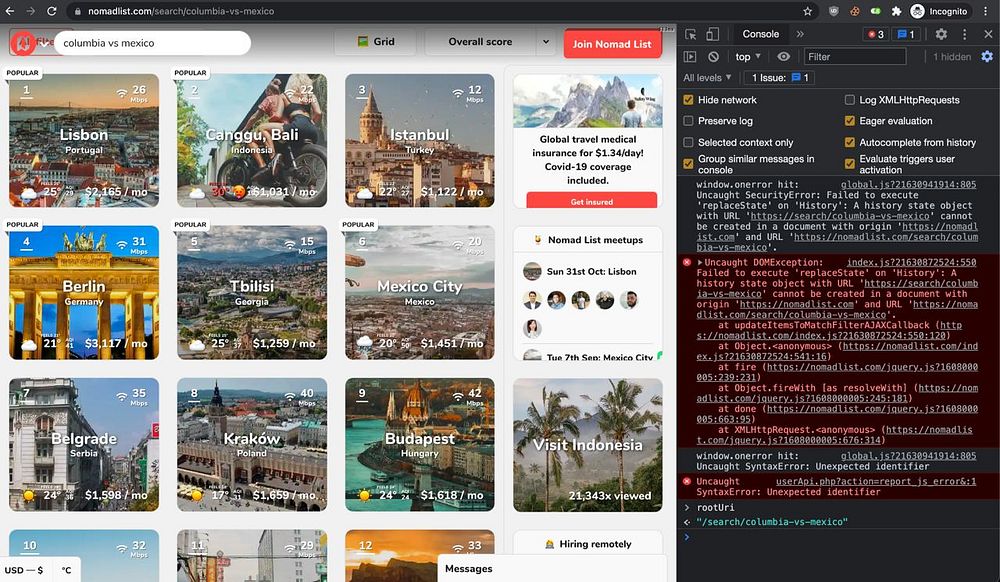Open the top context dropdown
The height and width of the screenshot is (582, 1000).
click(x=747, y=57)
